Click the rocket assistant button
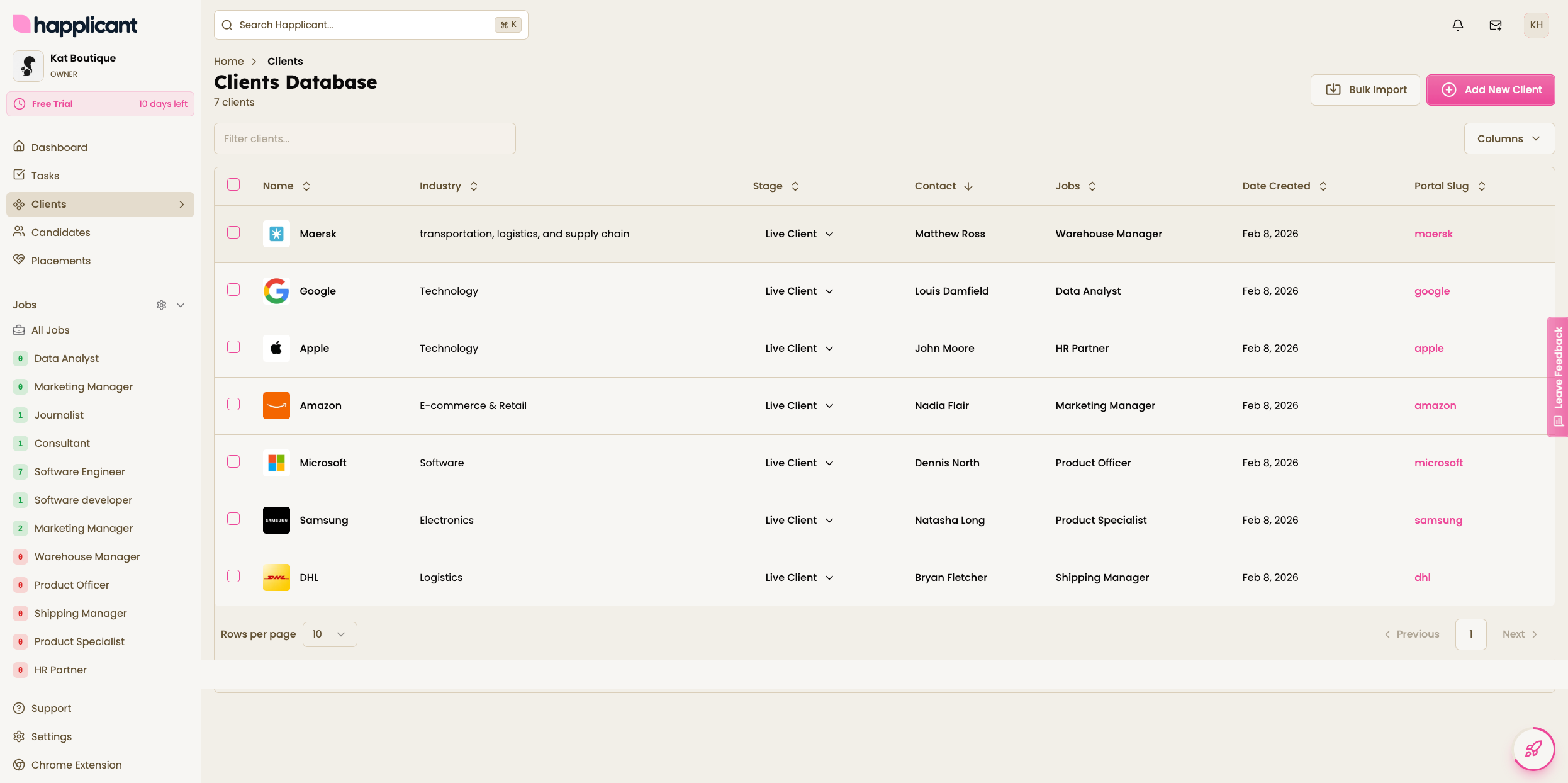 [1533, 749]
